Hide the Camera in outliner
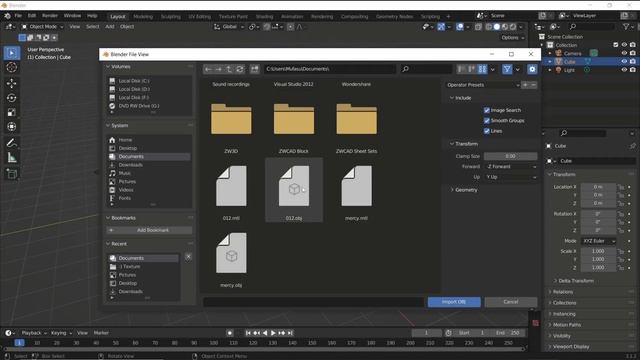Screen dimensions: 640x360 624,53
